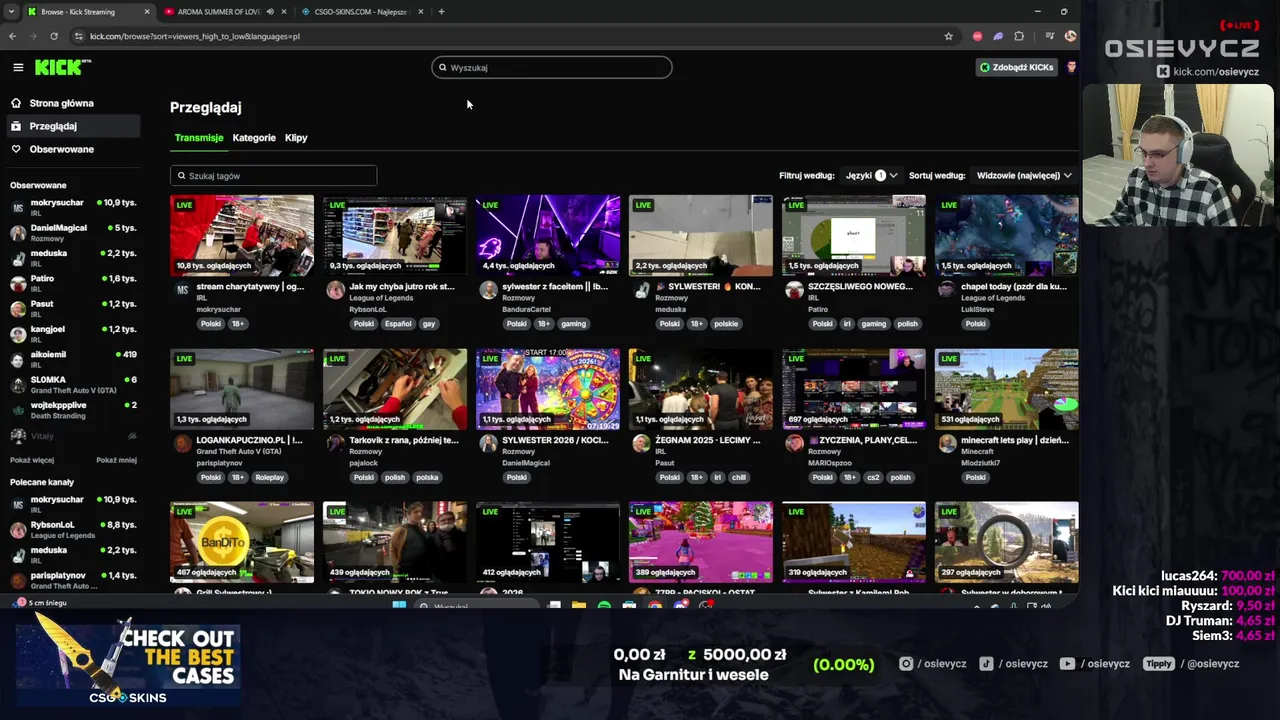Click wojtekppplive Death Stranding sidebar row
Viewport: 1280px width, 720px height.
73,410
